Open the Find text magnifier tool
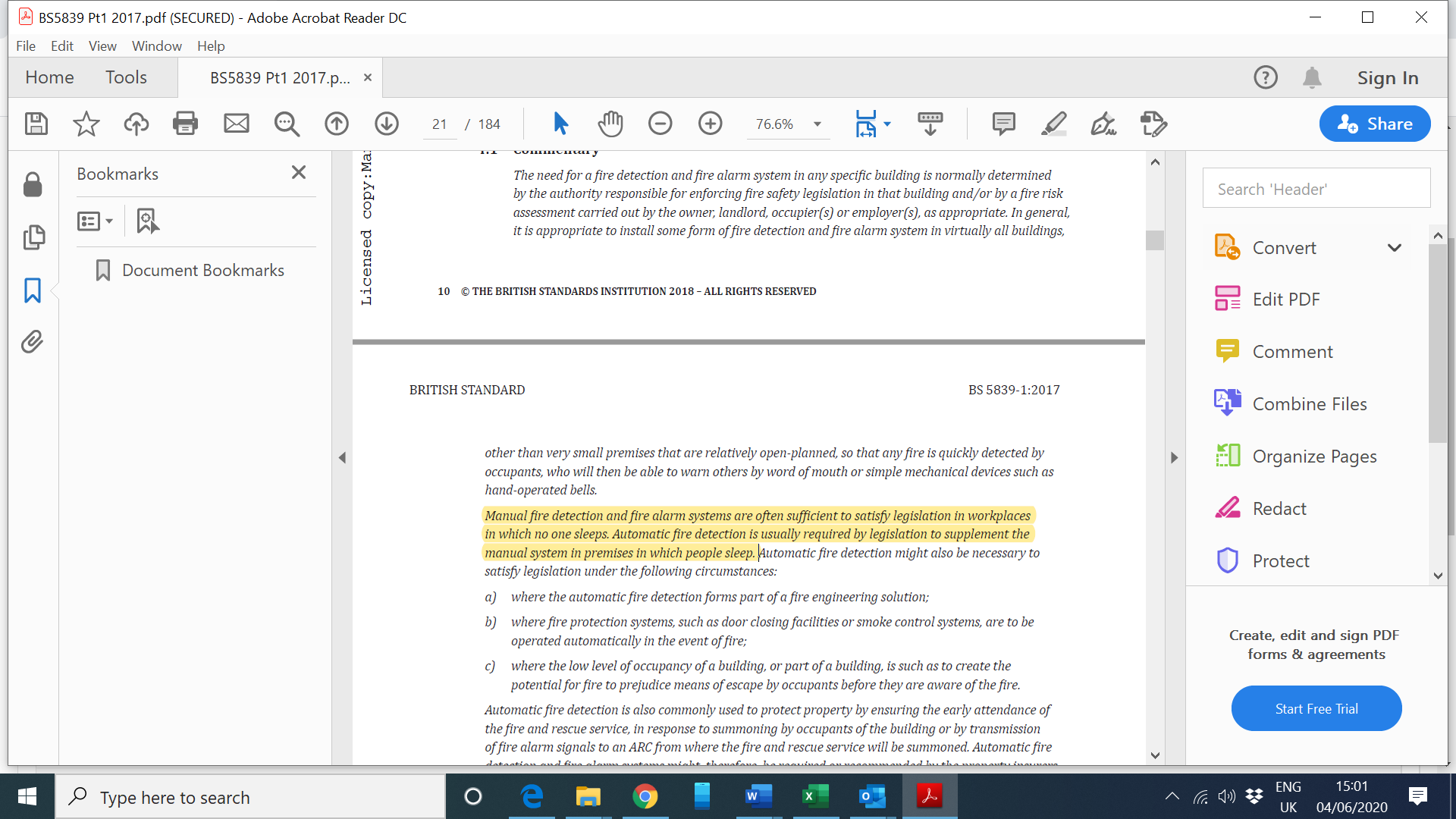 [287, 124]
